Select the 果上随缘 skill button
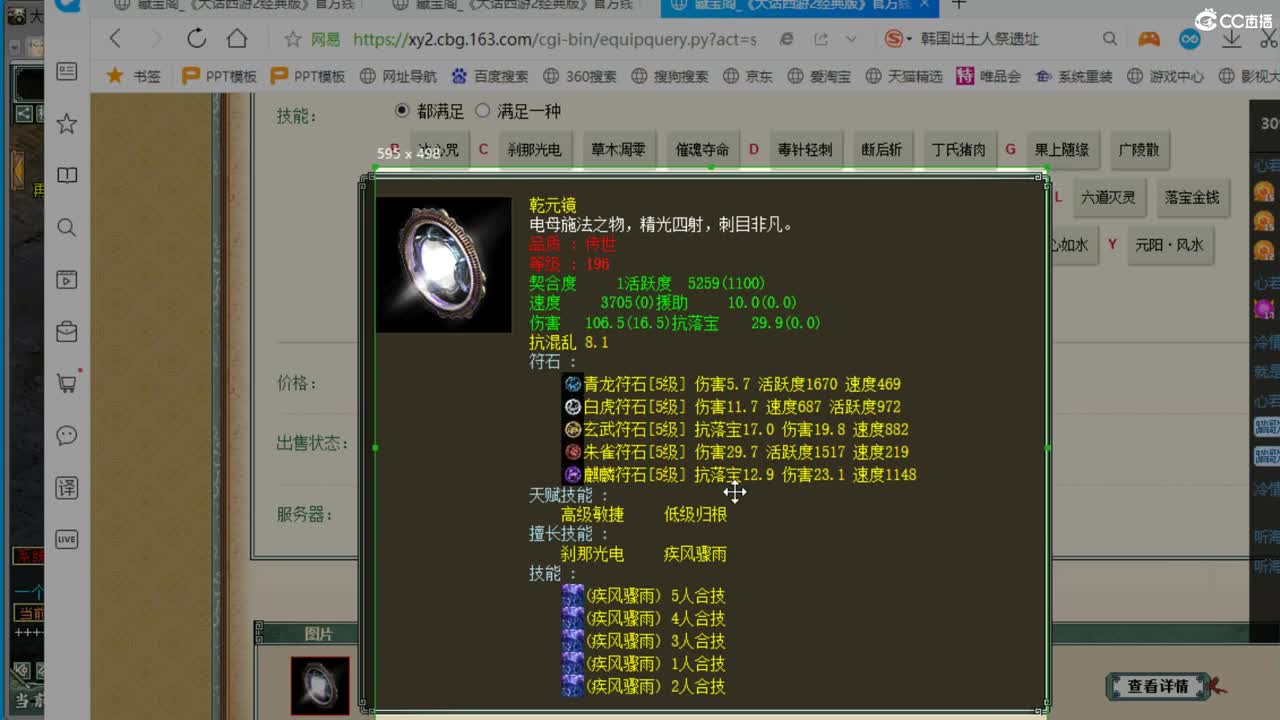1280x720 pixels. pyautogui.click(x=1061, y=149)
